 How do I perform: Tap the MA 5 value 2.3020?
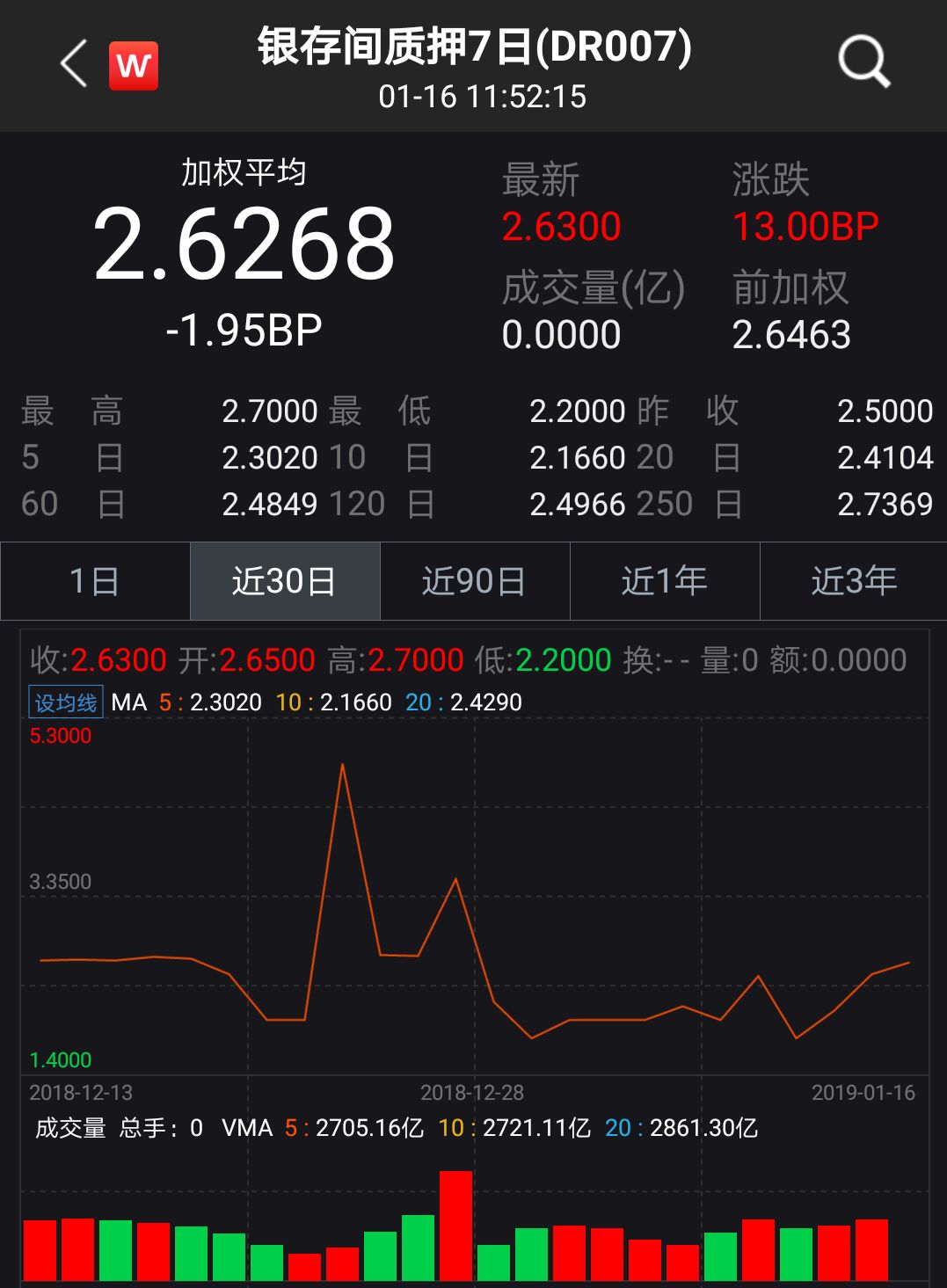click(226, 702)
